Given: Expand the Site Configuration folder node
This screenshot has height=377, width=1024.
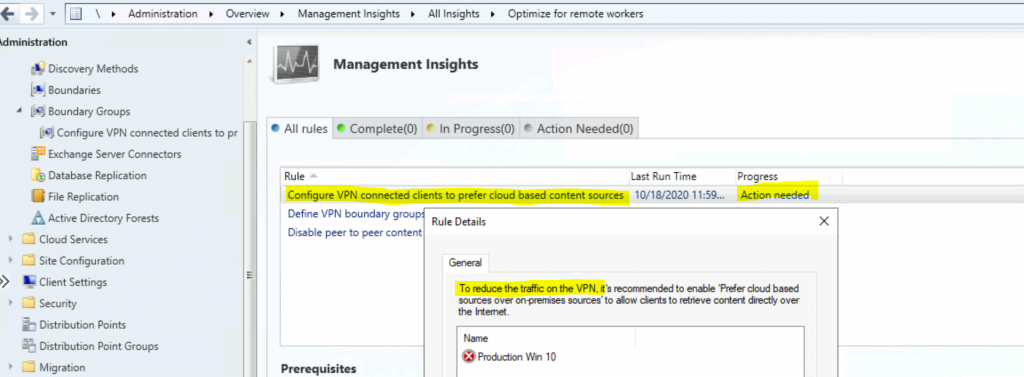Looking at the screenshot, I should point(10,261).
